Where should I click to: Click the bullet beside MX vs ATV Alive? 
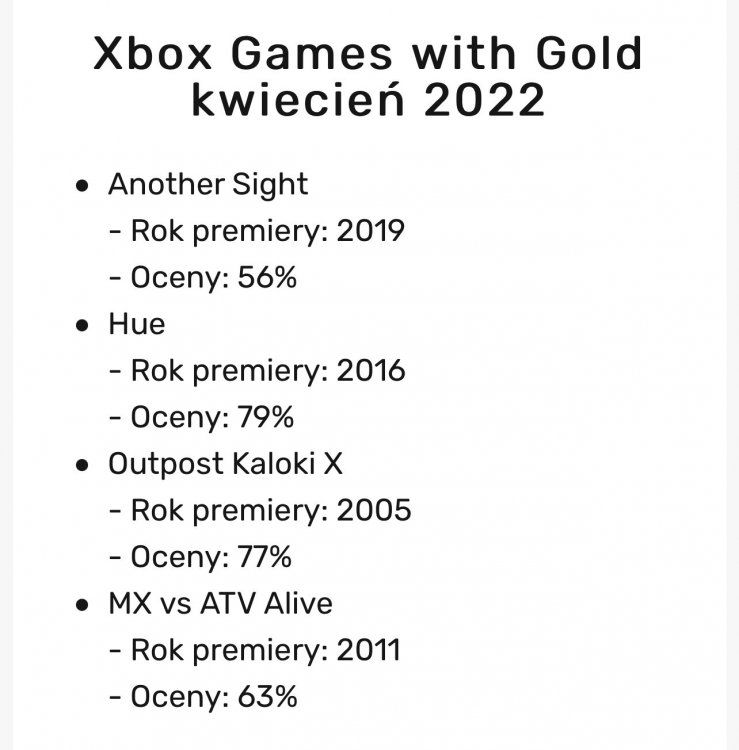point(84,605)
